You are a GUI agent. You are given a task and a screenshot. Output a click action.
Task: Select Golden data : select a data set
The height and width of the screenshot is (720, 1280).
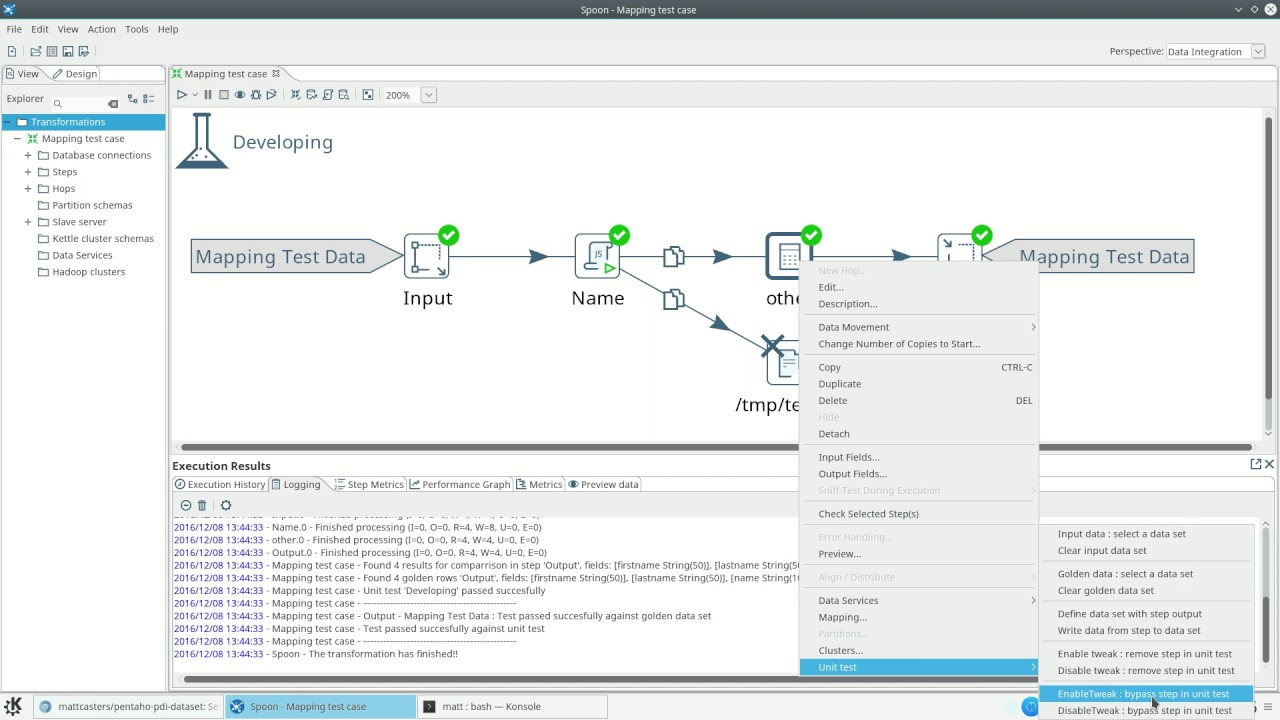1146,574
